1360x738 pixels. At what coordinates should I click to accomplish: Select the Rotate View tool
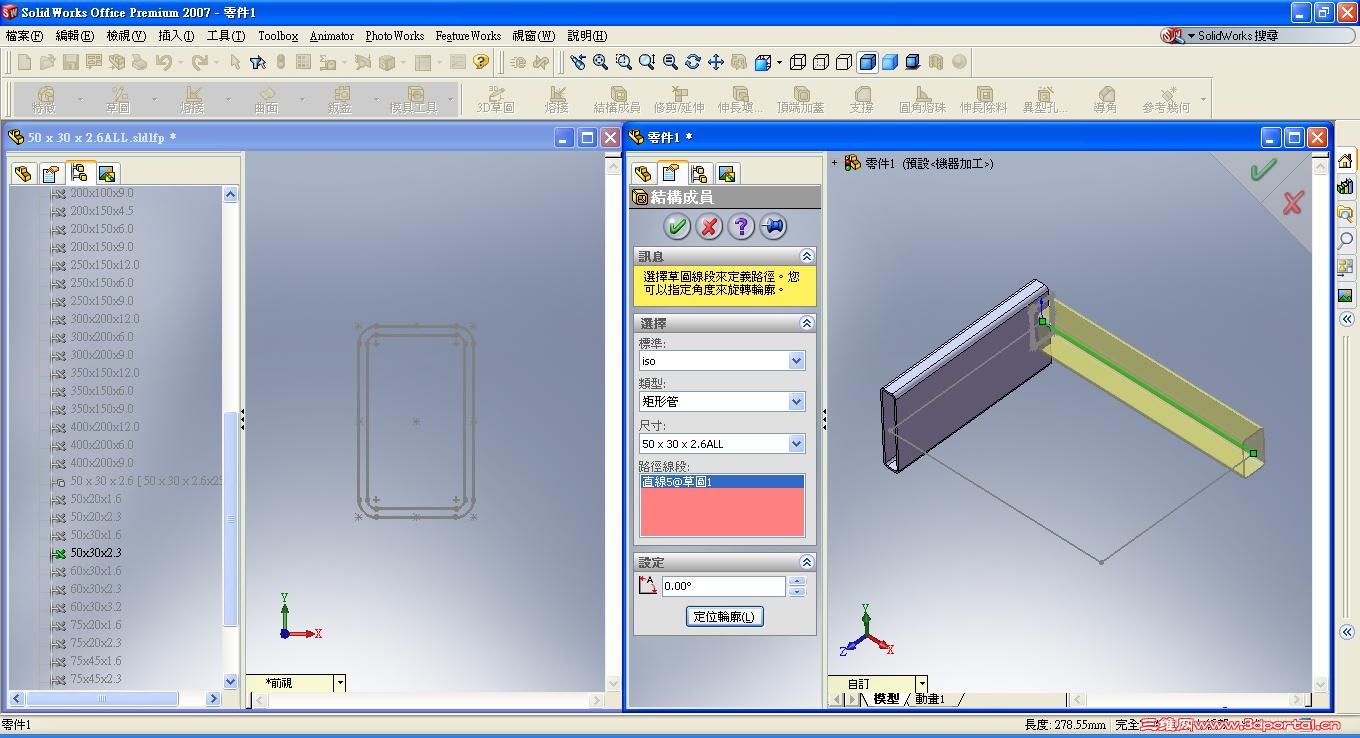click(693, 62)
